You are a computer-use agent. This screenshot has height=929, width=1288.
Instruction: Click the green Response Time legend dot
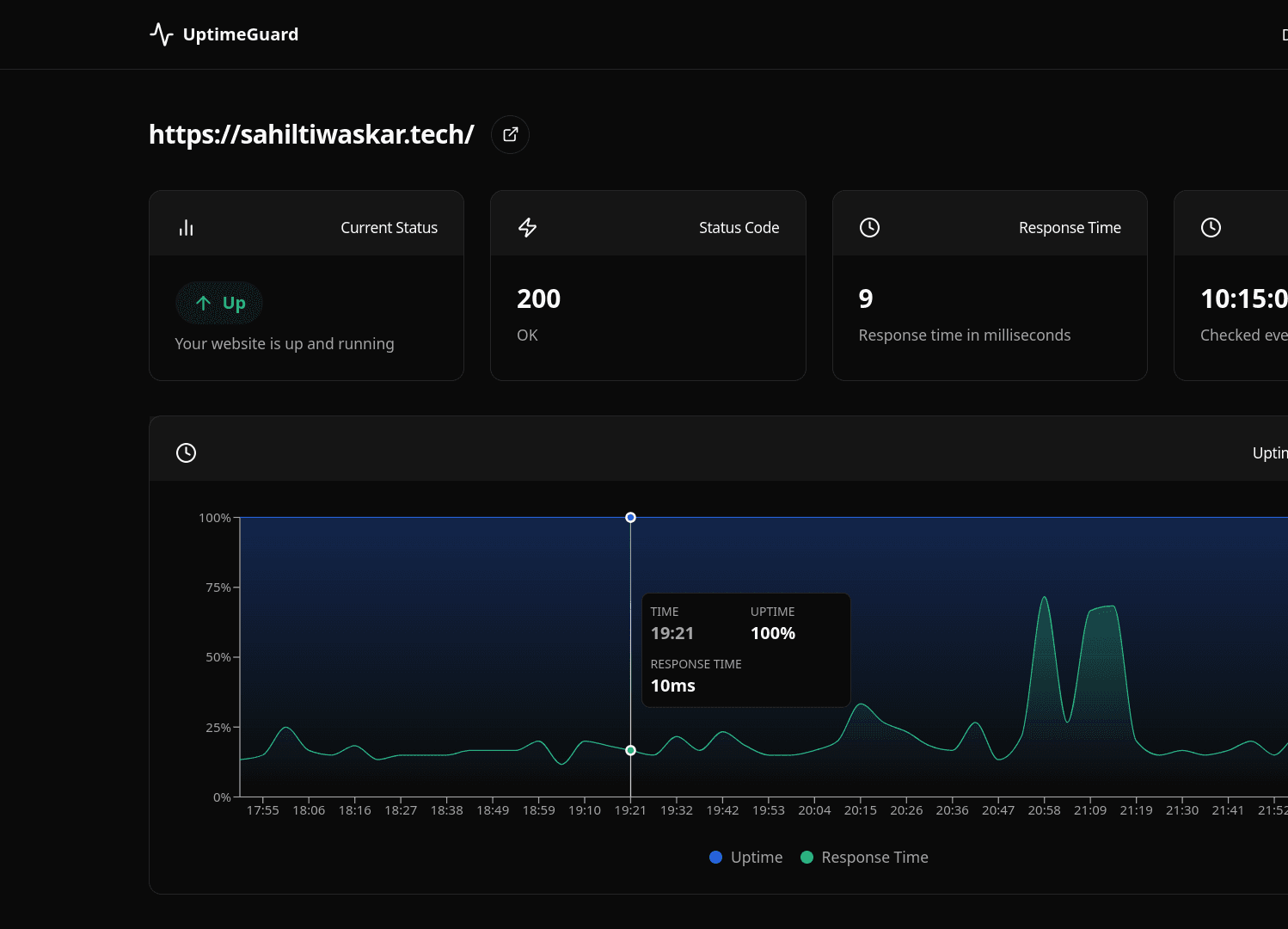[807, 858]
